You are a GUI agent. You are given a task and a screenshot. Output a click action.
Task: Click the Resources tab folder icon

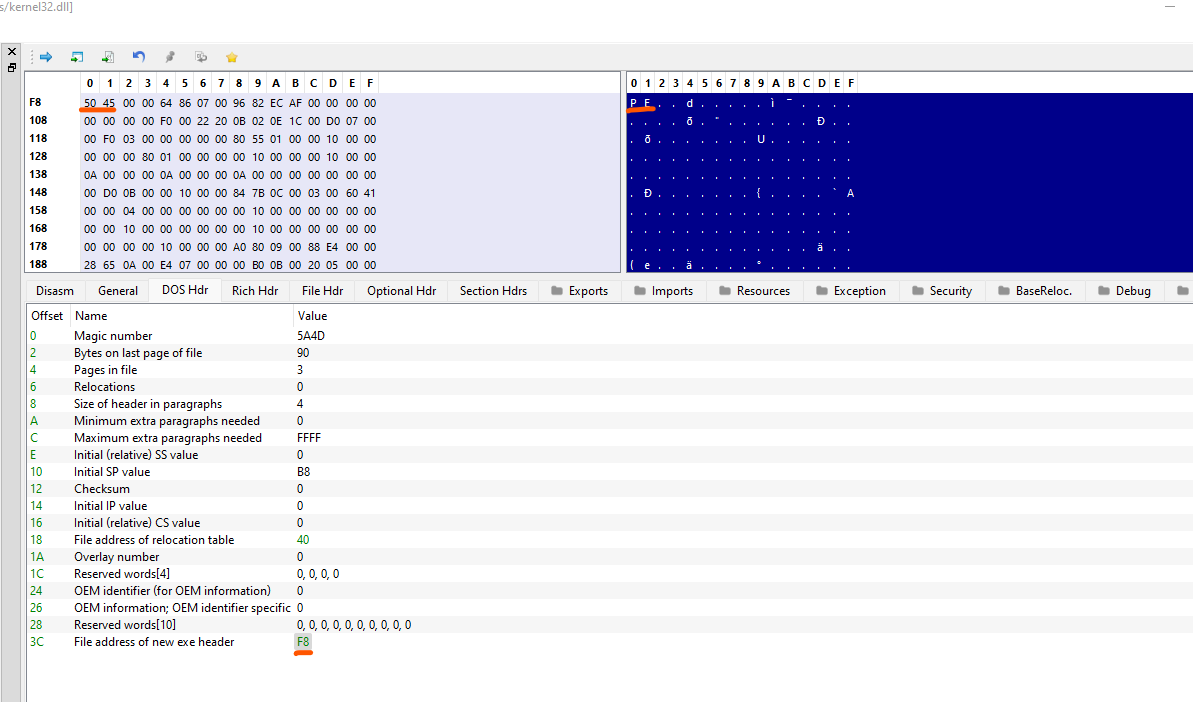coord(725,291)
